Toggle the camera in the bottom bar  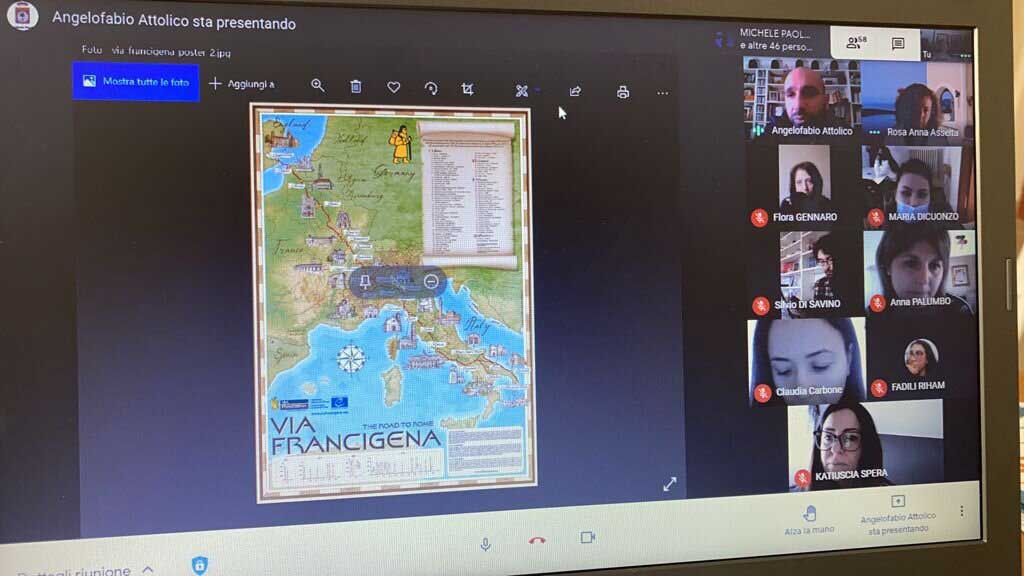588,537
